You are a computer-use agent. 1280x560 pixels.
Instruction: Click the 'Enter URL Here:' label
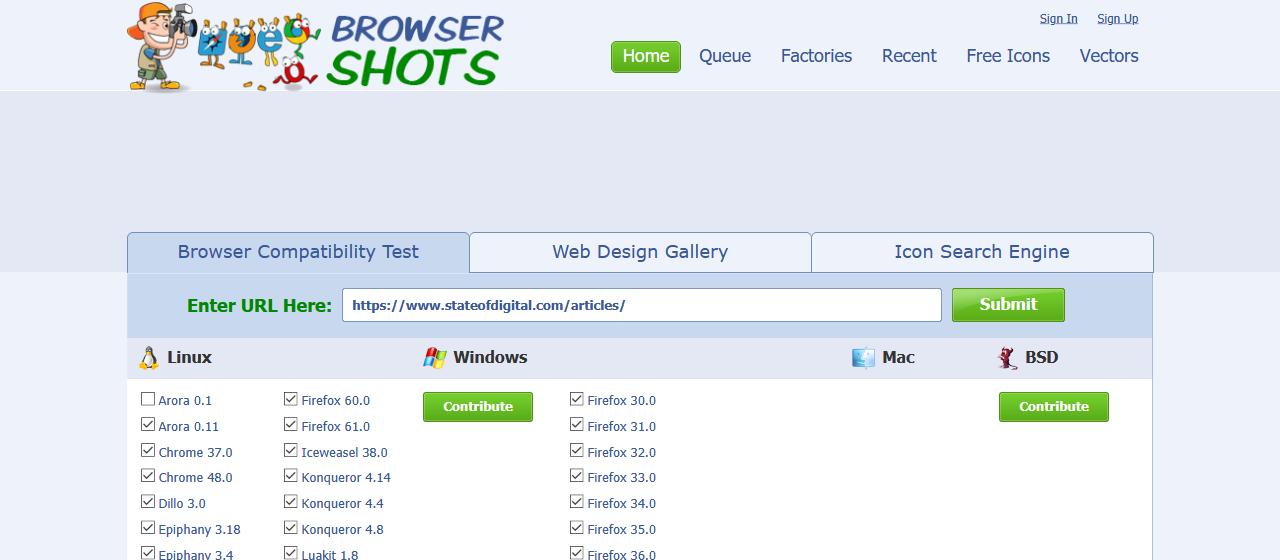[259, 306]
